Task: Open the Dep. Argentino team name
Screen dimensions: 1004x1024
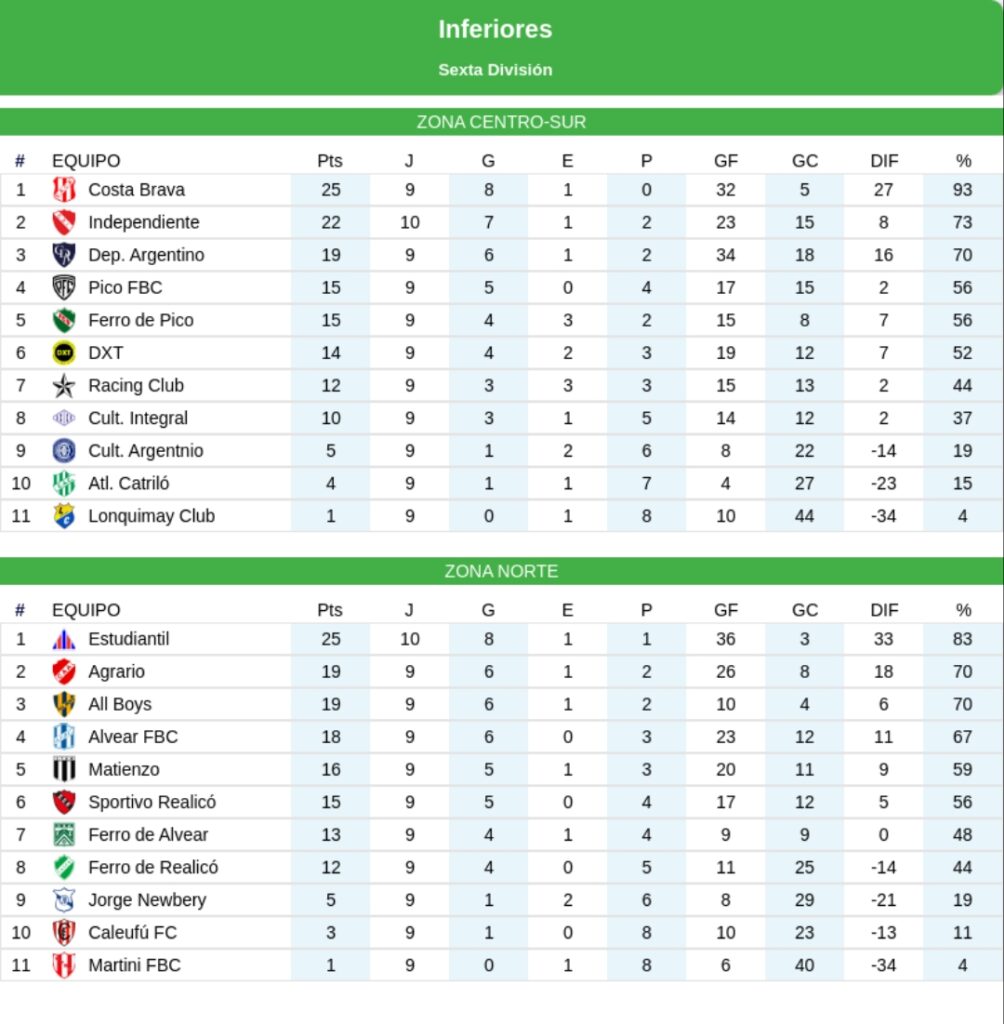Action: tap(146, 255)
